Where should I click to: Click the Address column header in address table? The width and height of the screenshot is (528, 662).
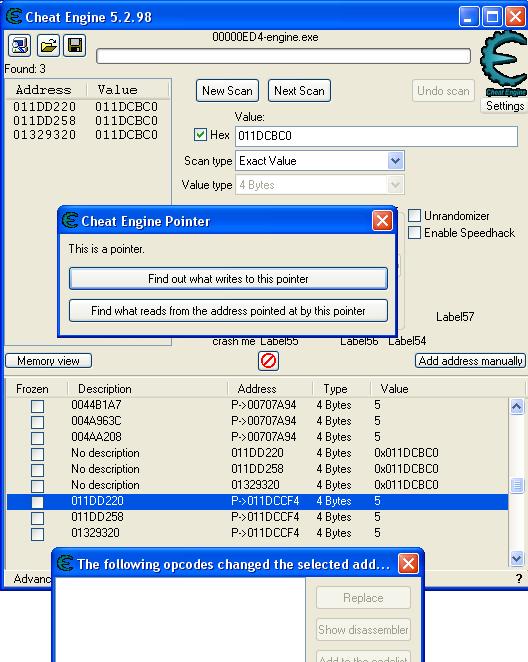[270, 389]
